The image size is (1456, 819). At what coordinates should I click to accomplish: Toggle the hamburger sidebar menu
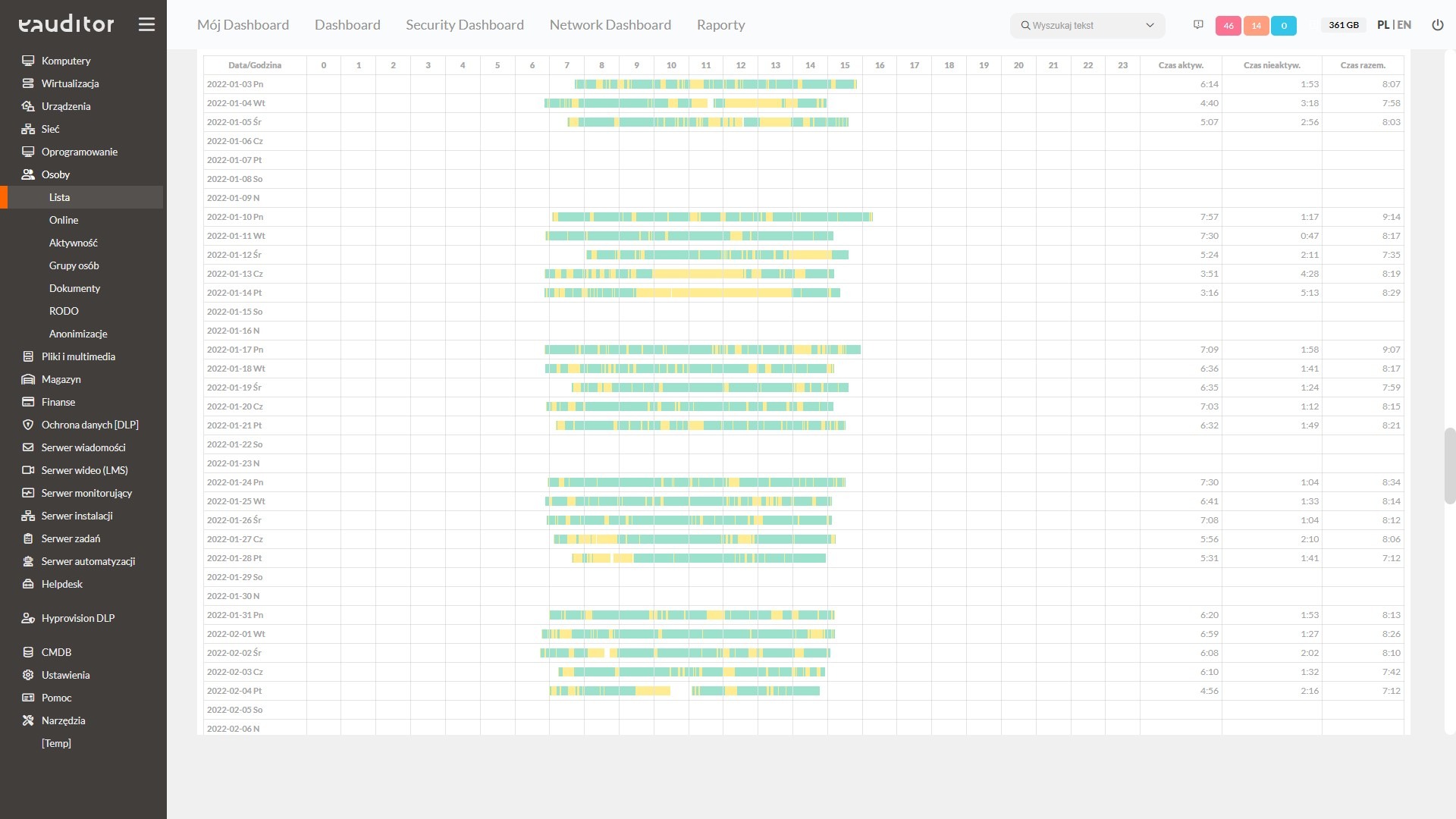tap(146, 24)
